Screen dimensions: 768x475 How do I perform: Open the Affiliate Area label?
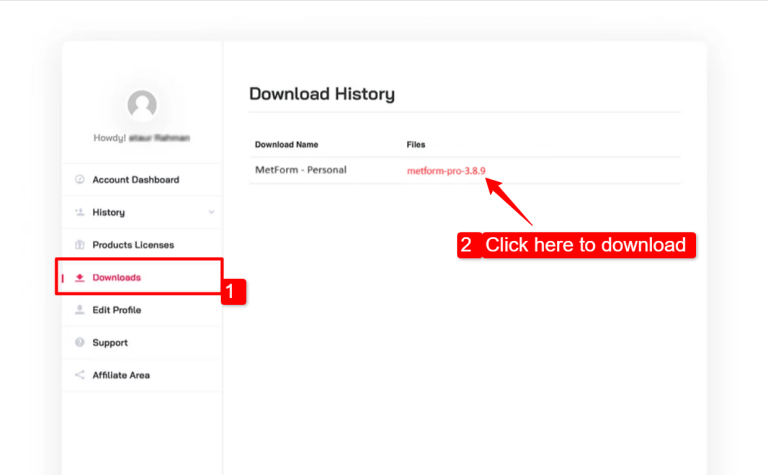121,375
